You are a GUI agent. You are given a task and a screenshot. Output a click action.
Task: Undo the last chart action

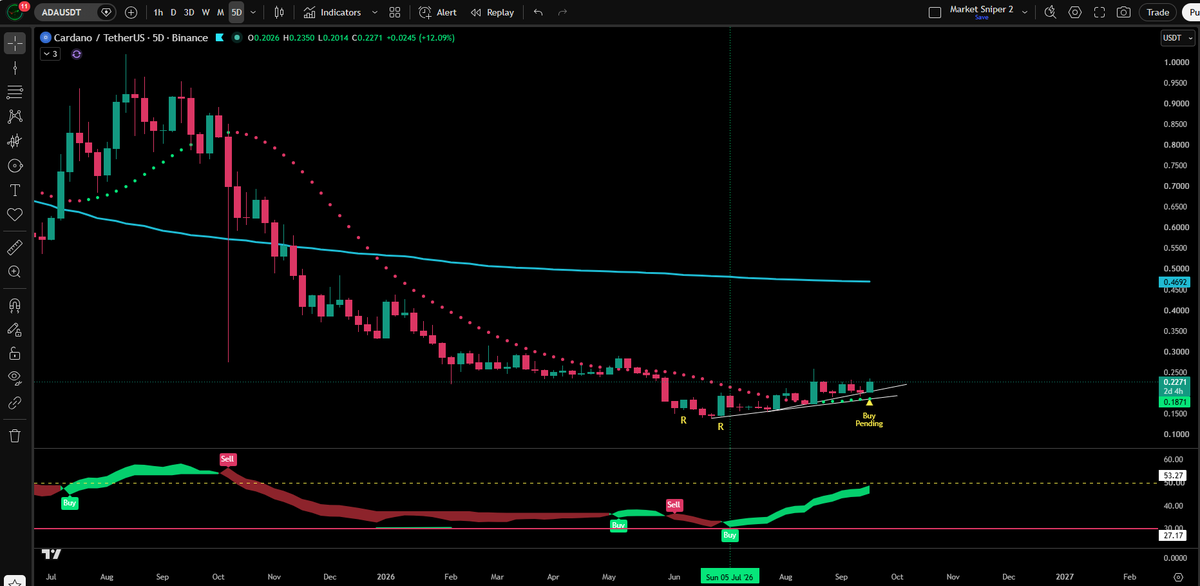coord(538,12)
